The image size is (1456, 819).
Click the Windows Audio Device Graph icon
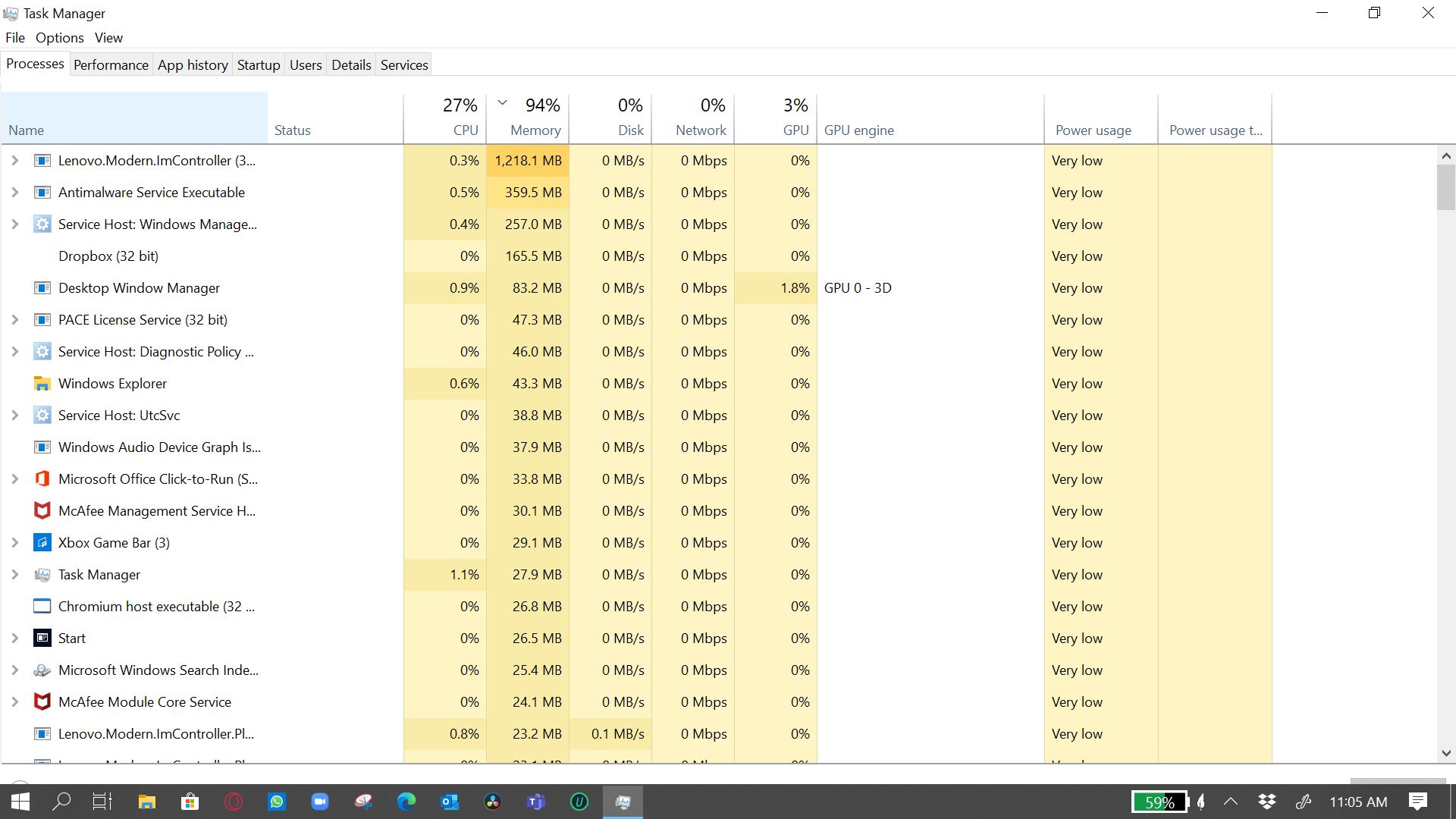tap(42, 447)
